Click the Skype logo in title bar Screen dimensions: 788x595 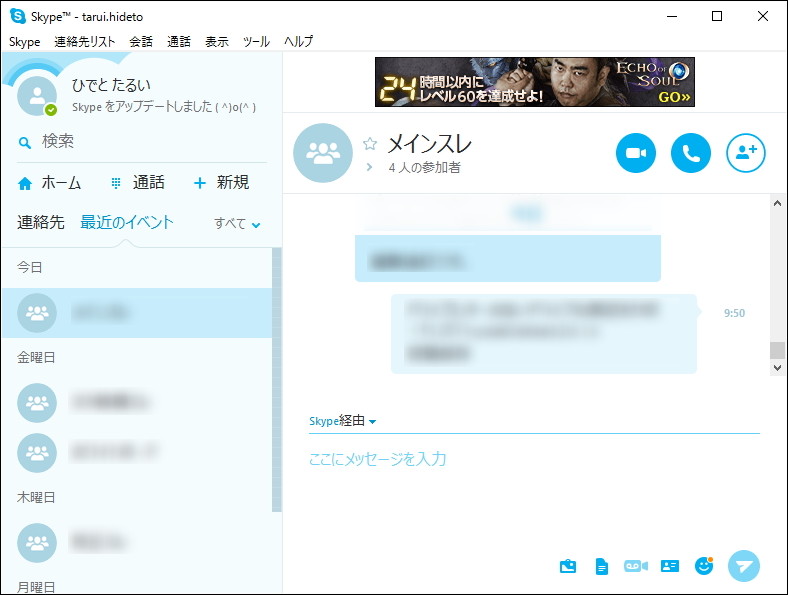coord(18,16)
